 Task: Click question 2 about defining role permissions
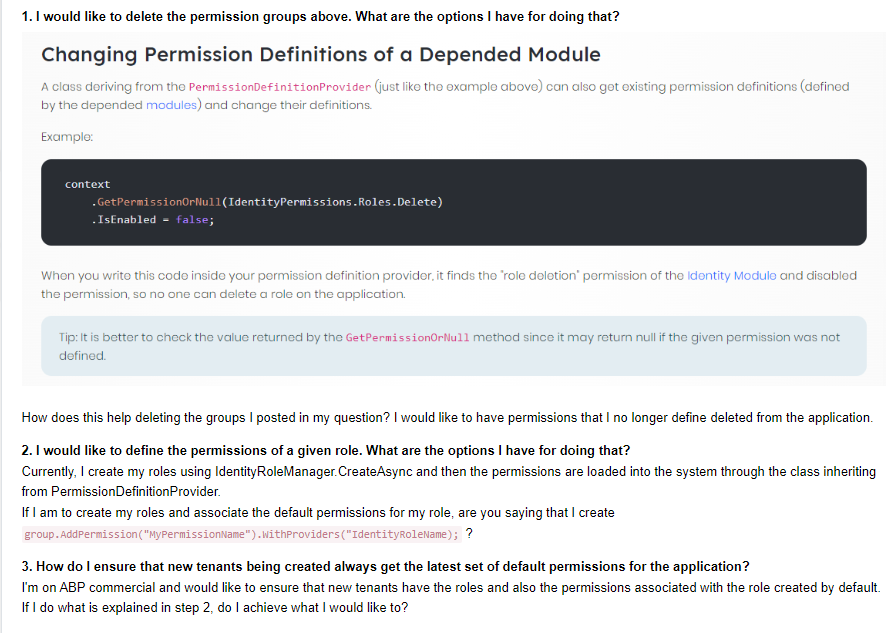[326, 450]
